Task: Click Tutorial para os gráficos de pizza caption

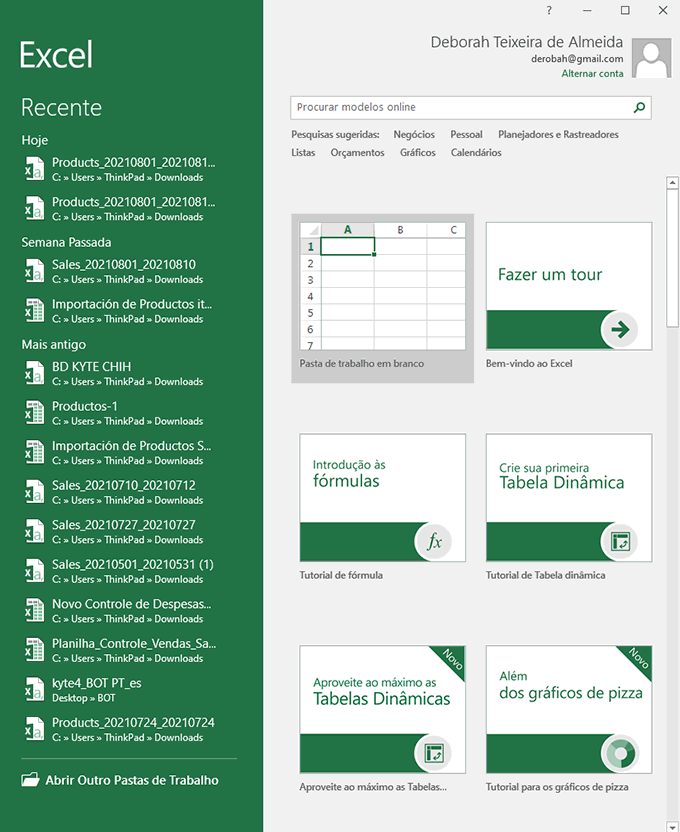Action: point(557,787)
